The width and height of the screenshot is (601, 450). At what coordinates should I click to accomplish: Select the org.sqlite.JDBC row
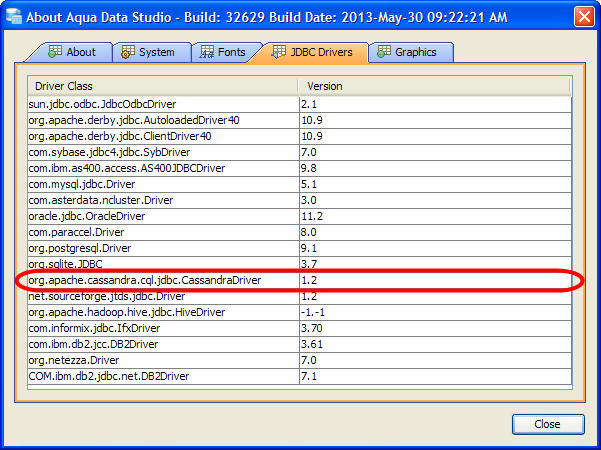pos(300,264)
